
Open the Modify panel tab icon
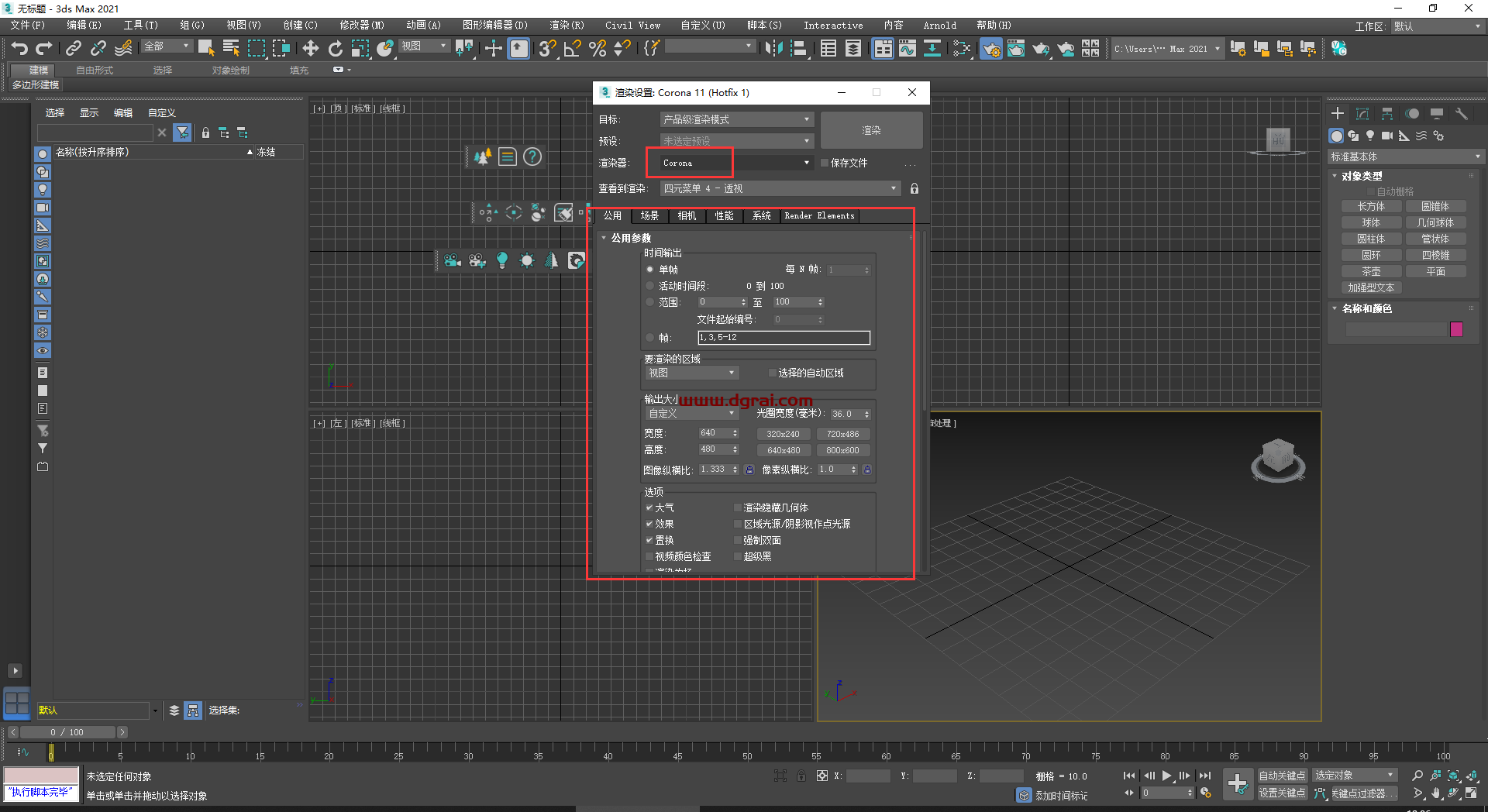coord(1362,114)
